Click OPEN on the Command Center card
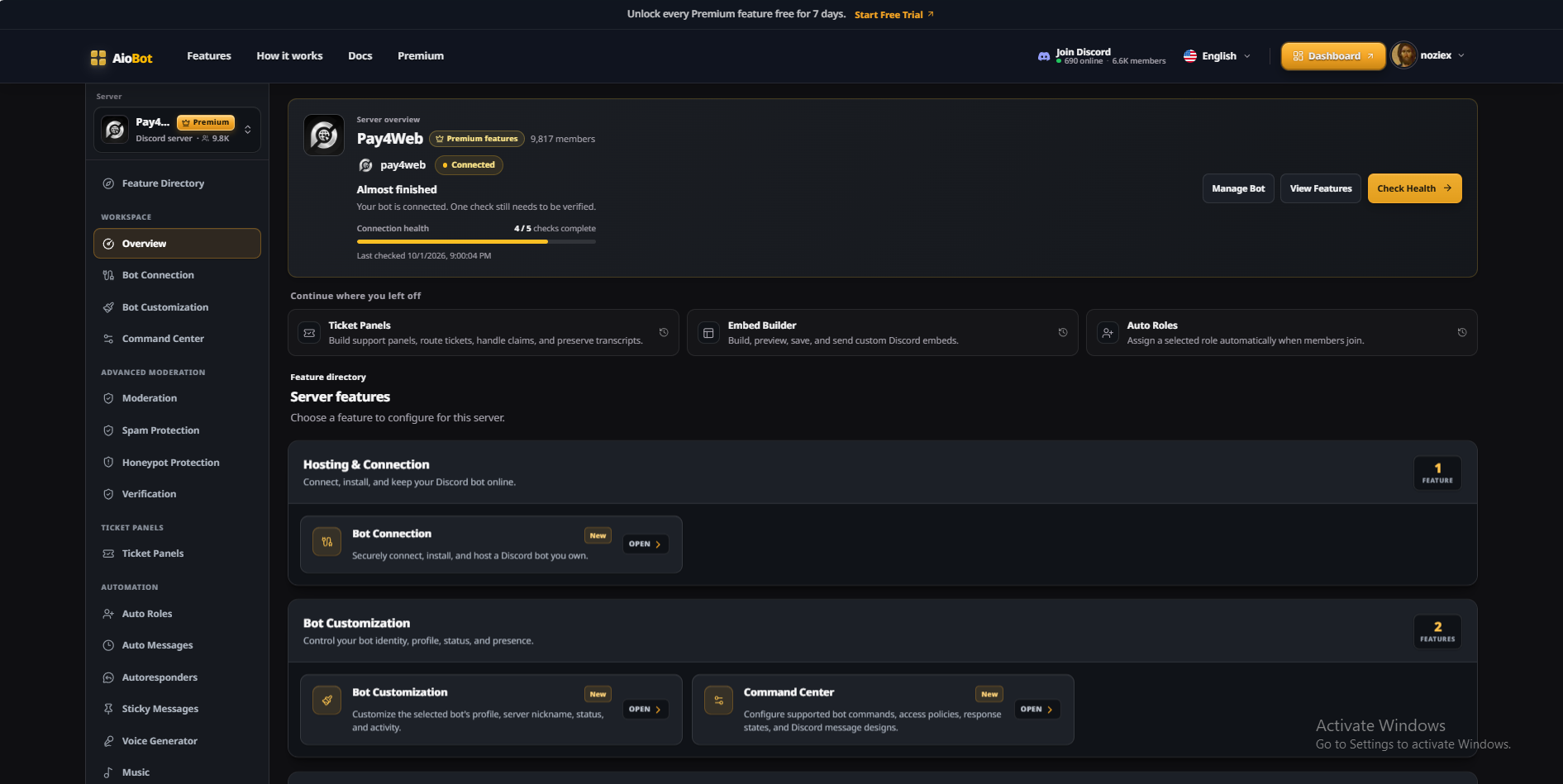1563x784 pixels. point(1036,710)
